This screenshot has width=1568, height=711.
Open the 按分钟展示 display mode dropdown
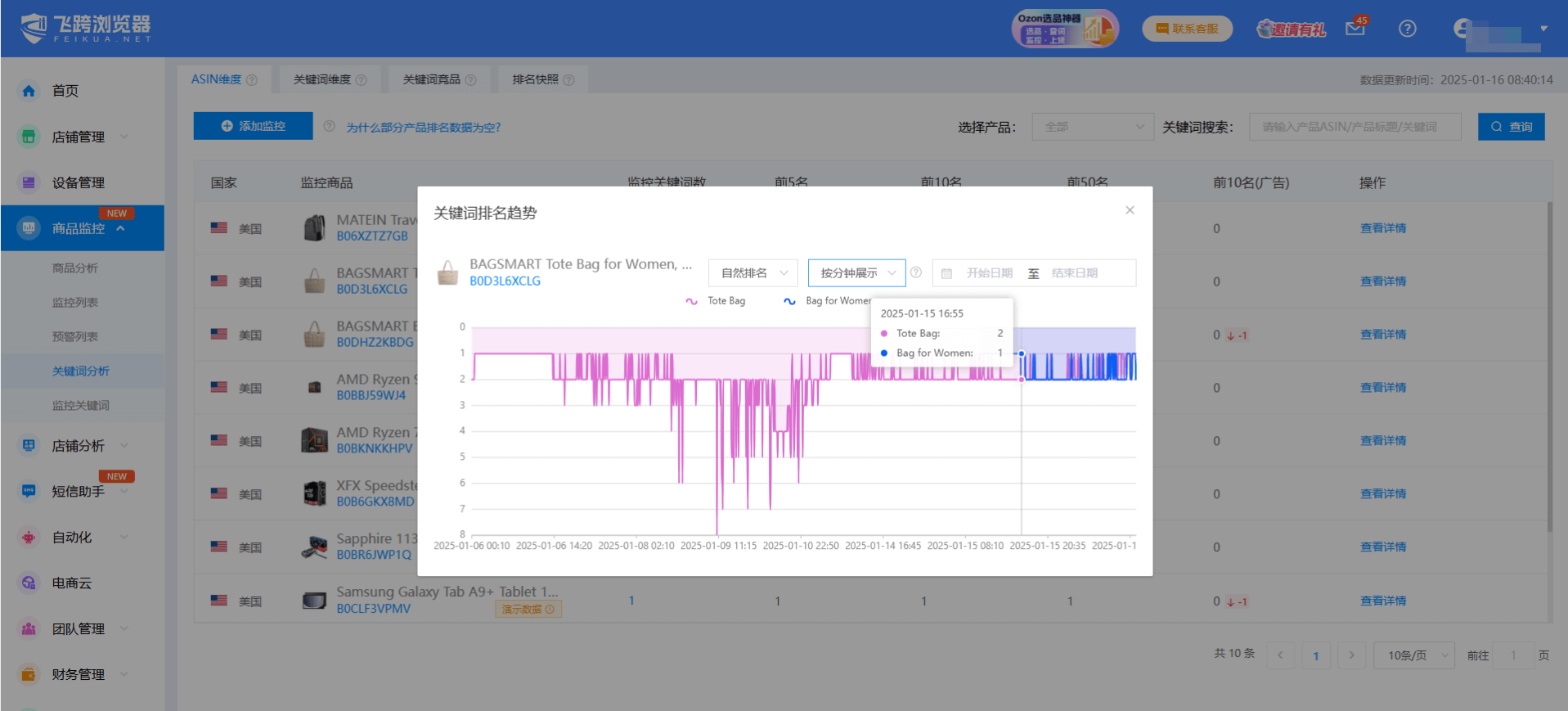click(856, 273)
